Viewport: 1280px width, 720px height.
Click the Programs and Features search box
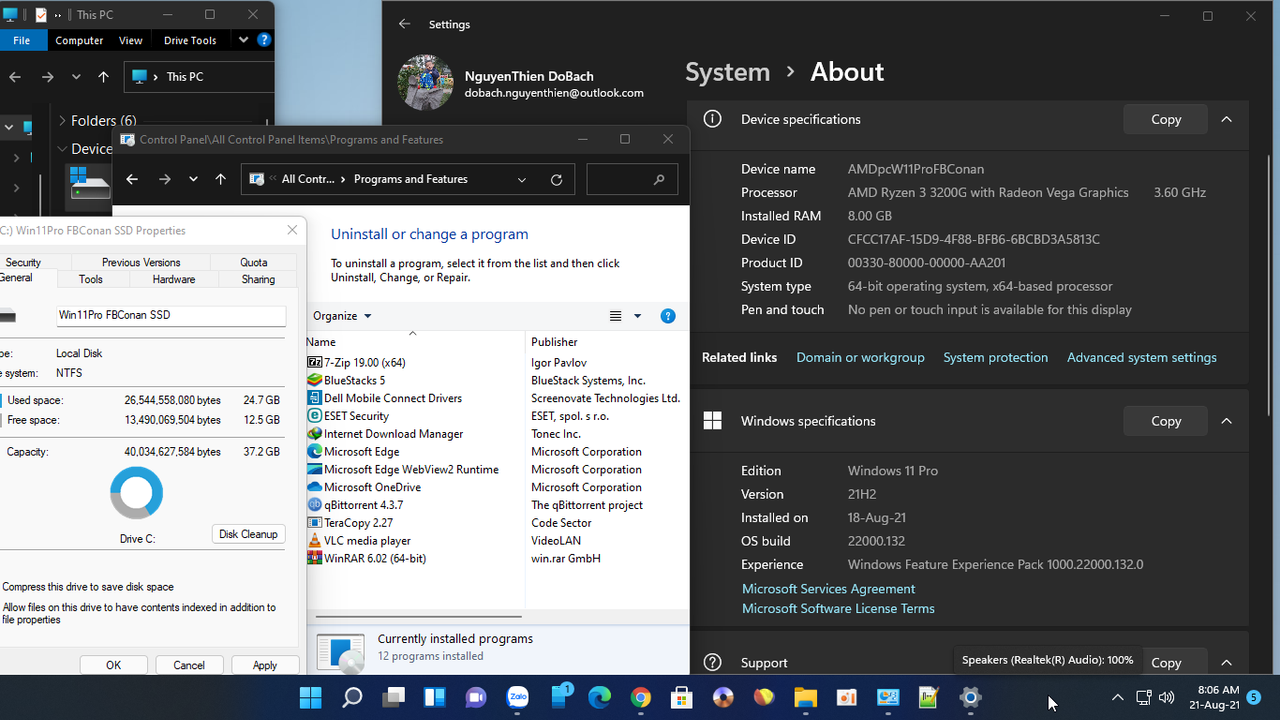click(632, 180)
